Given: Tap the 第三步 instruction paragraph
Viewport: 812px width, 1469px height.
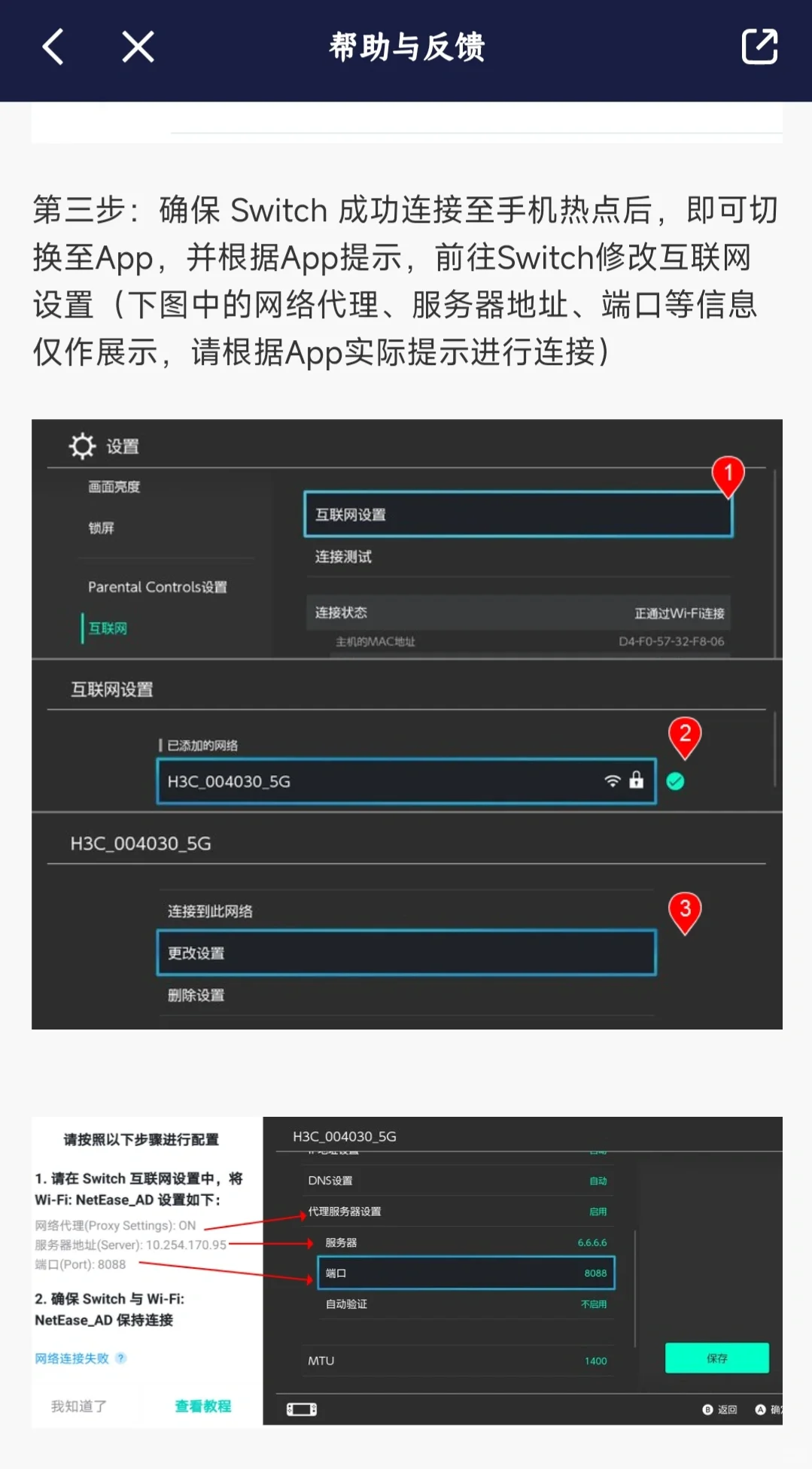Looking at the screenshot, I should (406, 281).
